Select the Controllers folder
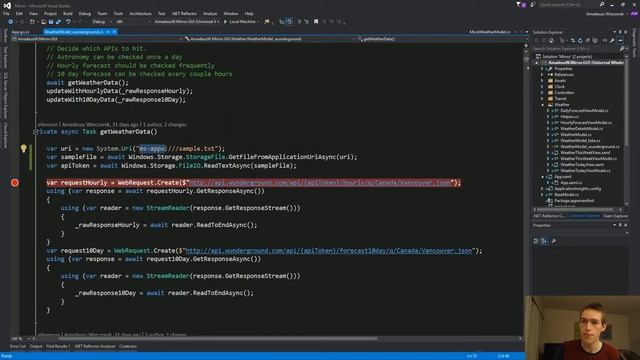640x360 pixels. (564, 93)
